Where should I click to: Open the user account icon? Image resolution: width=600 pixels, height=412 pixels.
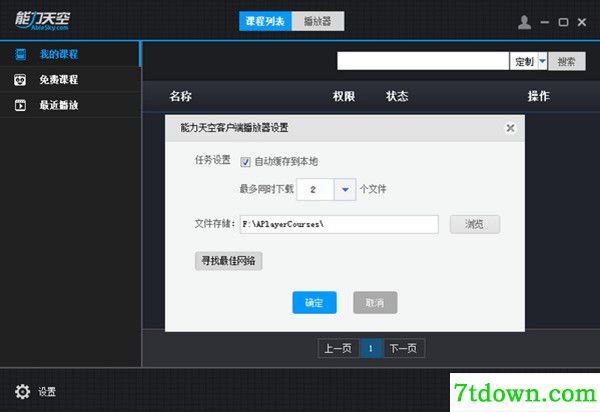coord(524,22)
